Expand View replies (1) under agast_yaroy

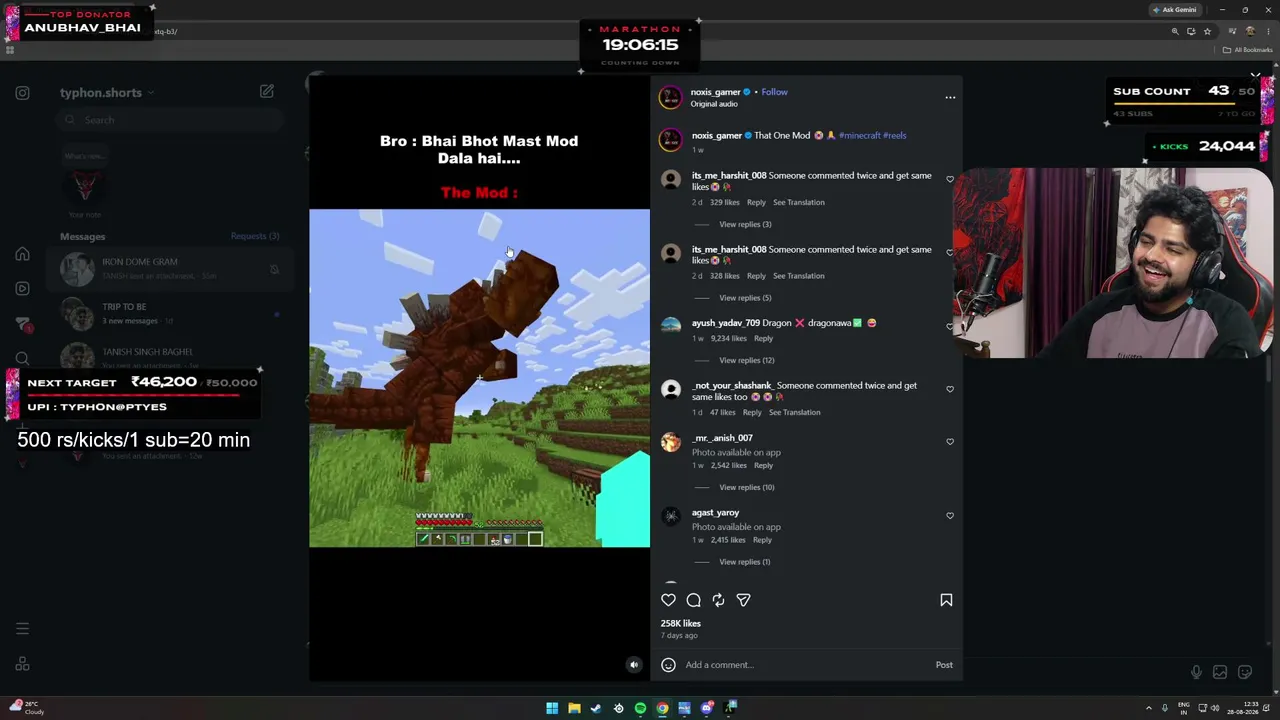pyautogui.click(x=745, y=562)
